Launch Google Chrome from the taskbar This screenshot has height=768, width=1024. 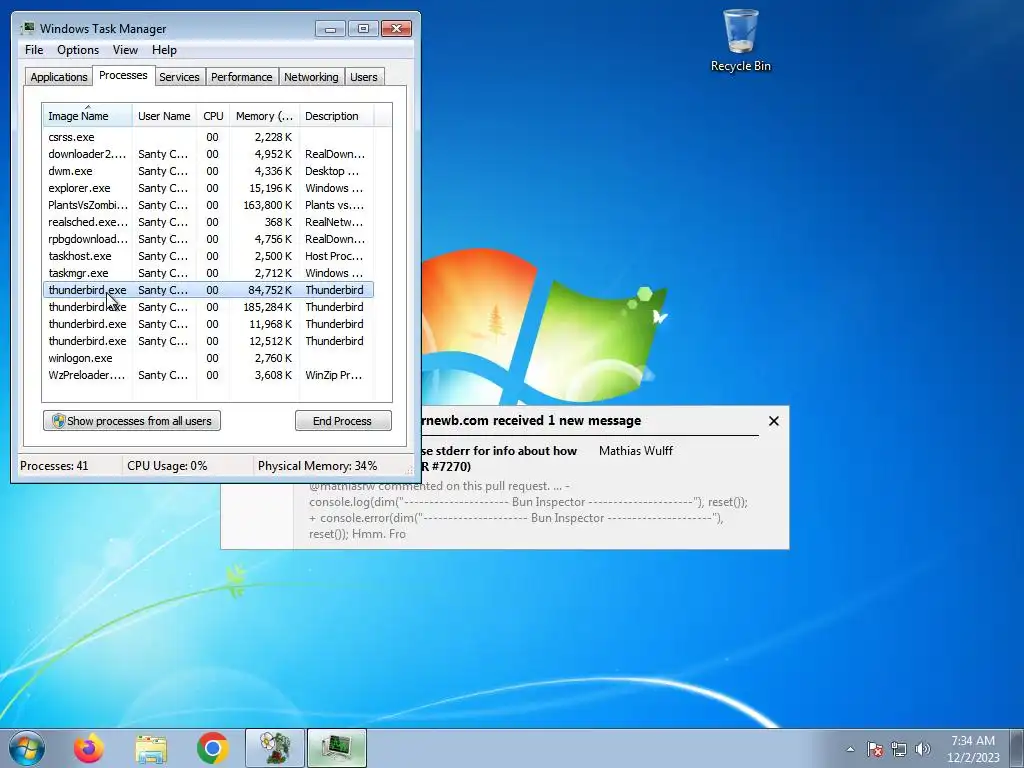click(212, 748)
